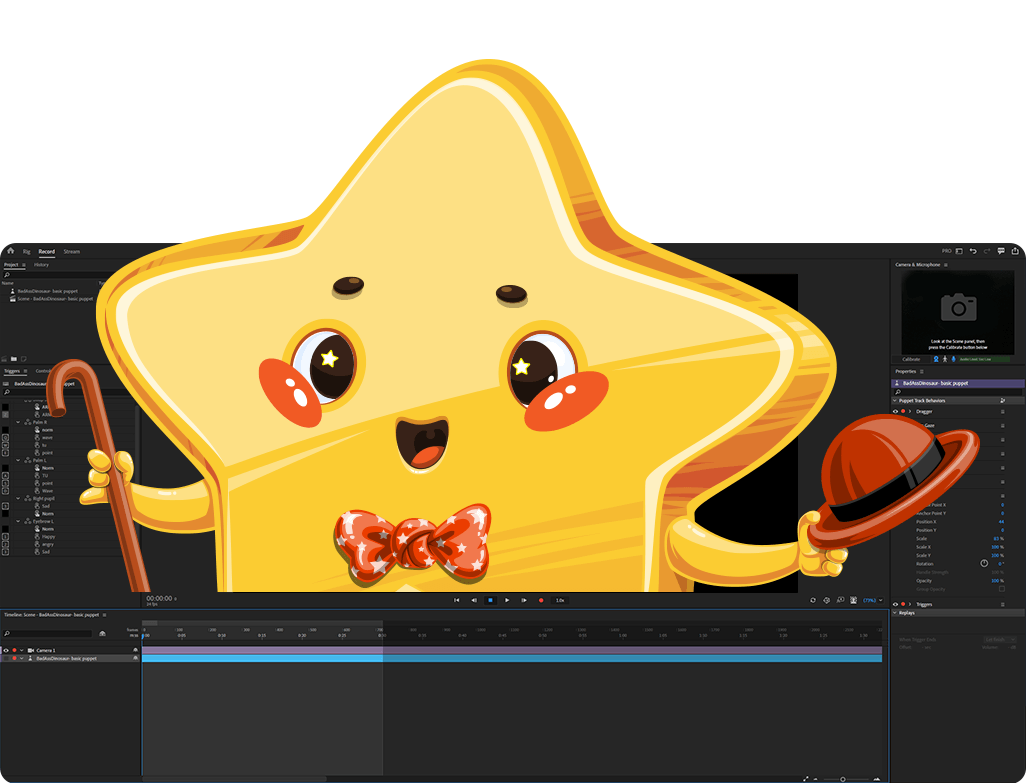This screenshot has width=1026, height=783.
Task: Toggle visibility eye of Dragger behavior
Action: click(895, 411)
